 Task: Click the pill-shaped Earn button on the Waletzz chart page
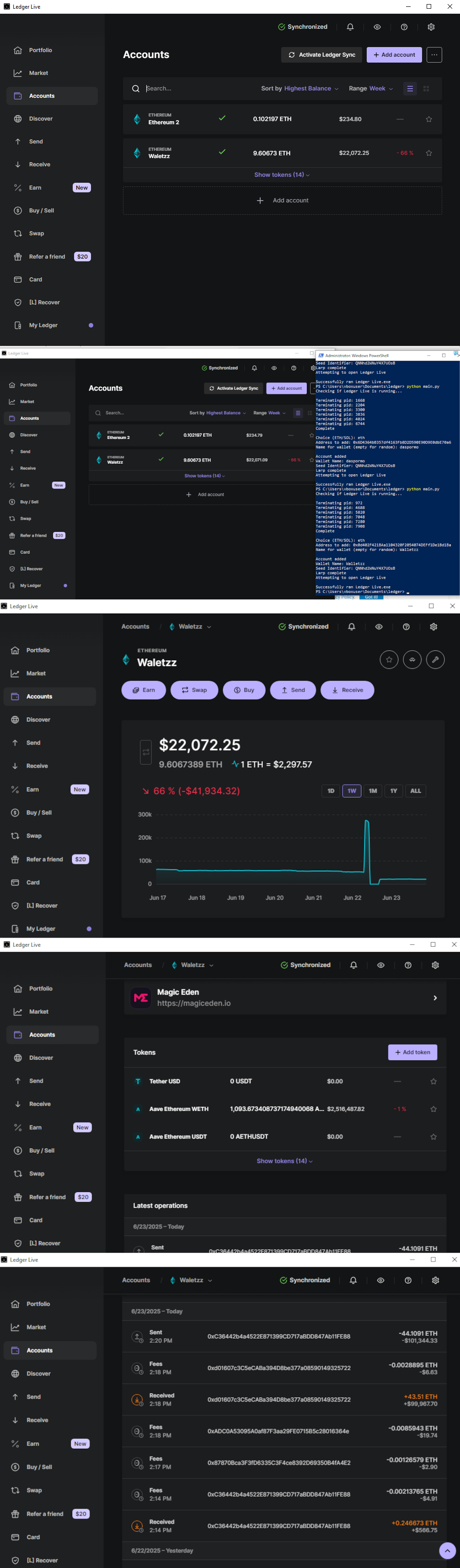click(144, 691)
